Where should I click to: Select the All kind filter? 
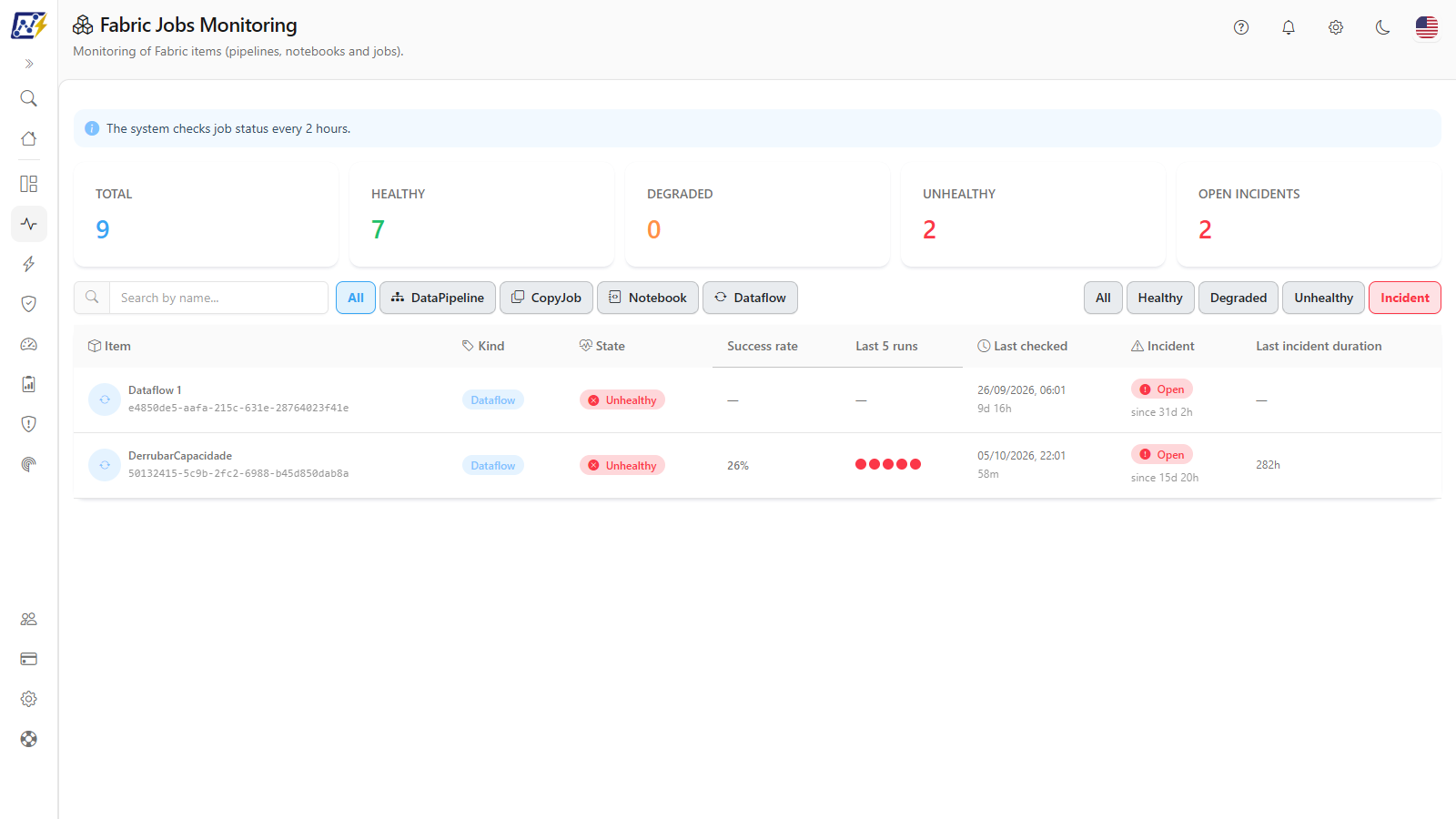356,298
